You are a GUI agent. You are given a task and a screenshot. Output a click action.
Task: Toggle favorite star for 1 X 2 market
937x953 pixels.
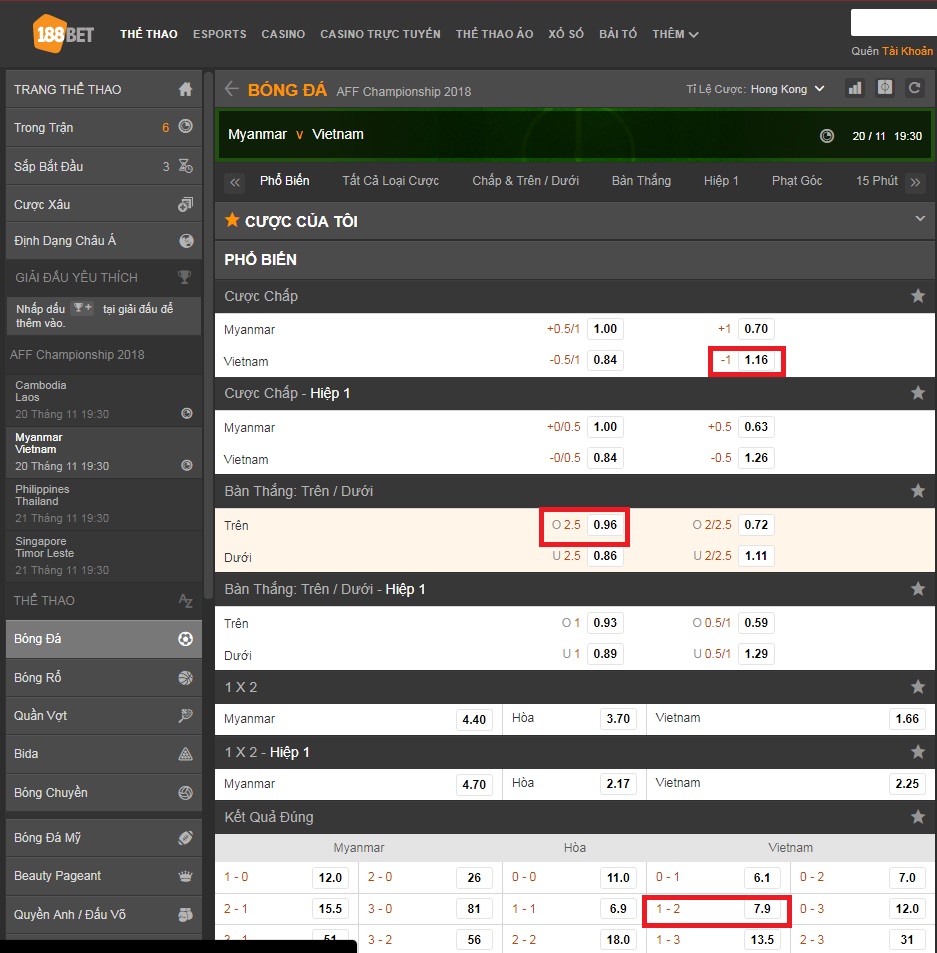click(918, 687)
